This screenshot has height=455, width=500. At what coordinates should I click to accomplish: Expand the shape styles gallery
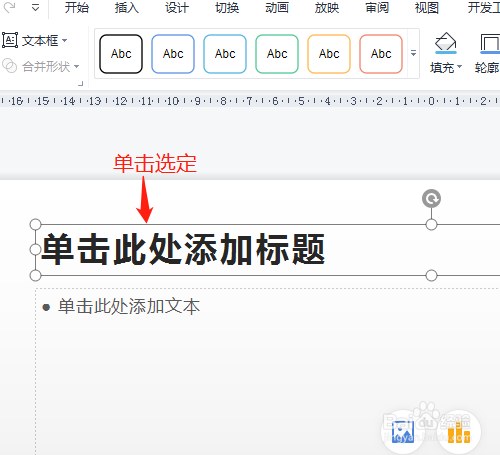pos(413,53)
